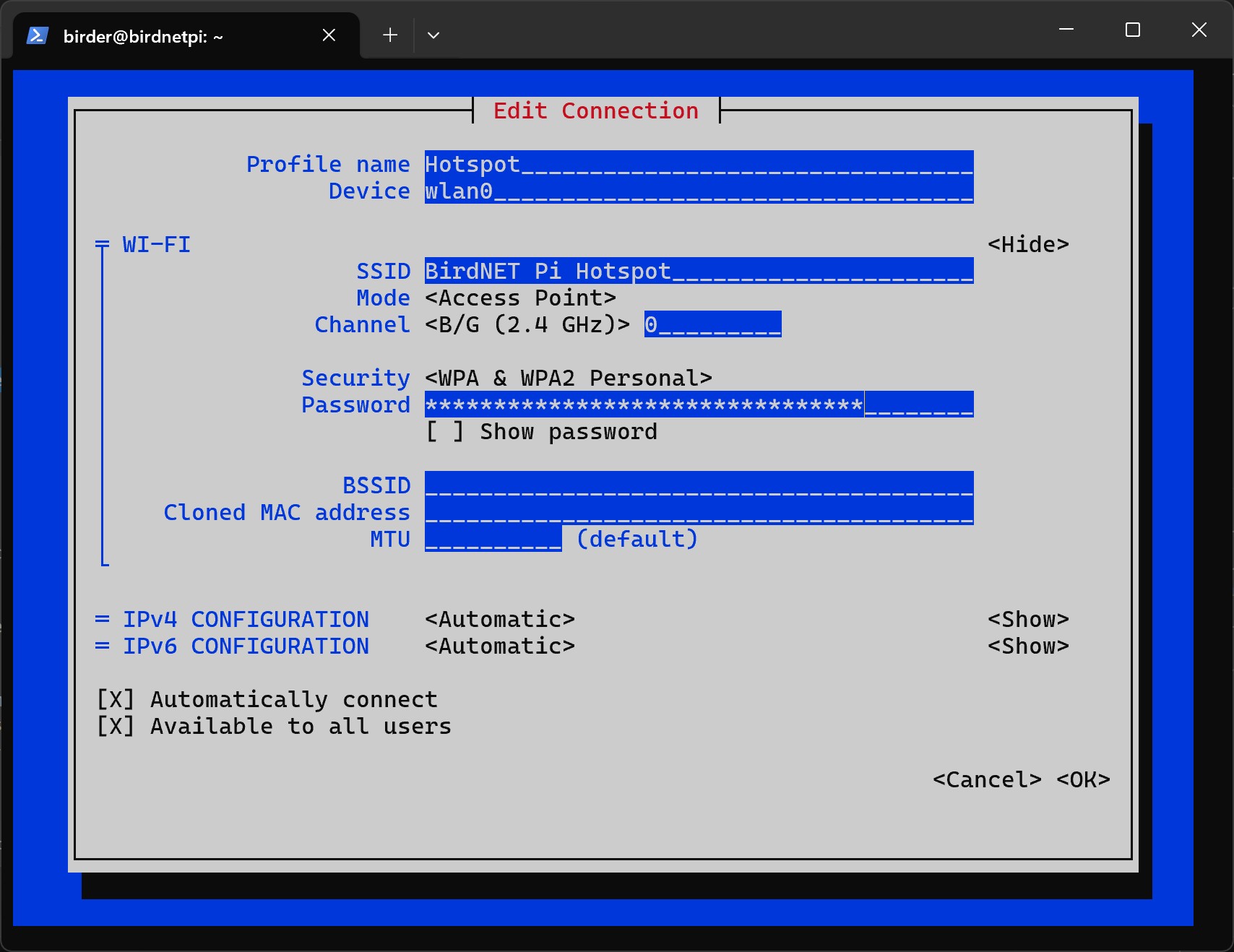Maximize the terminal window
The image size is (1234, 952).
coord(1132,30)
